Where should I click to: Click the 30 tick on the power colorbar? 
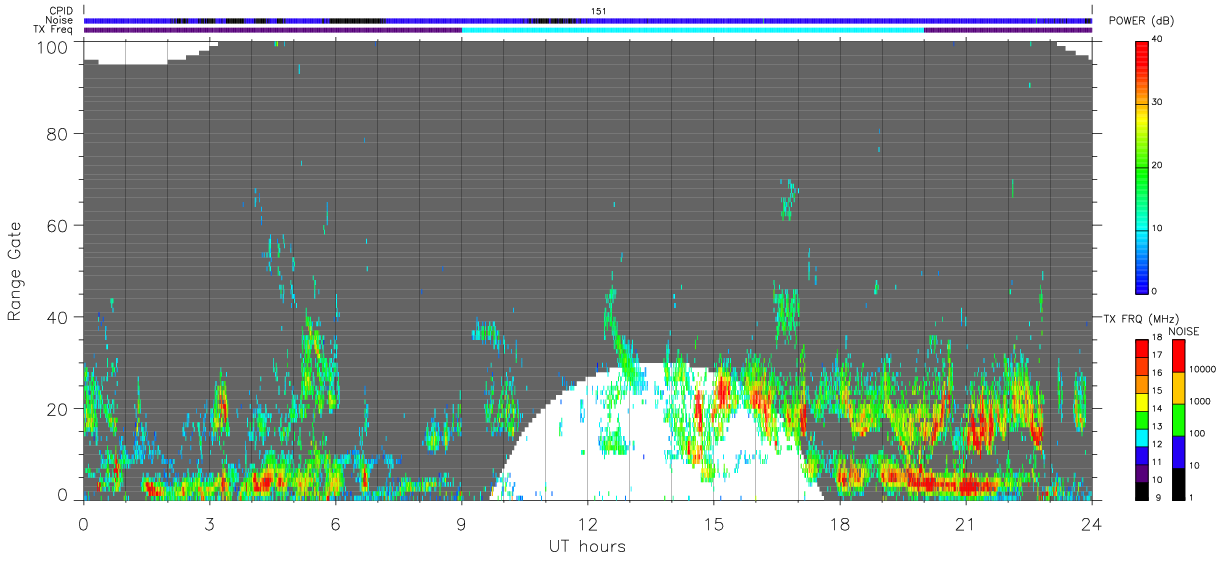[x=1158, y=102]
